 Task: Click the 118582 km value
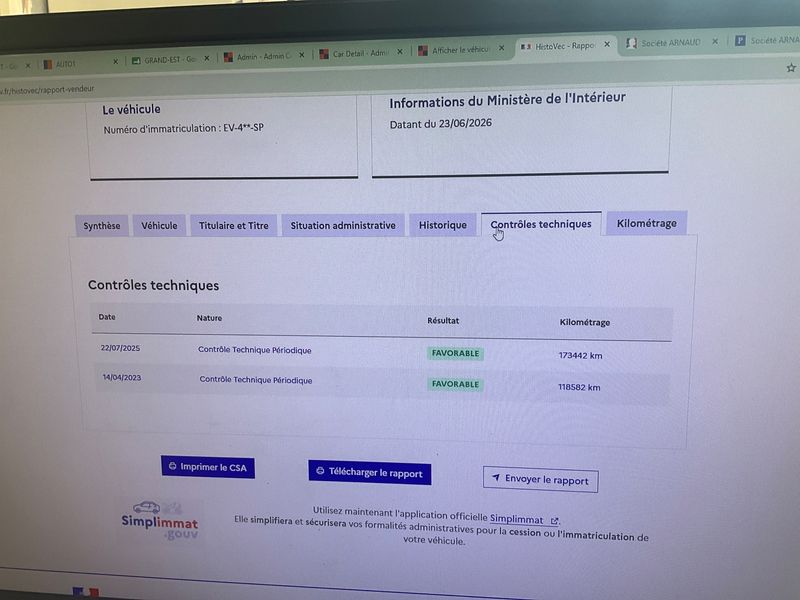point(579,387)
